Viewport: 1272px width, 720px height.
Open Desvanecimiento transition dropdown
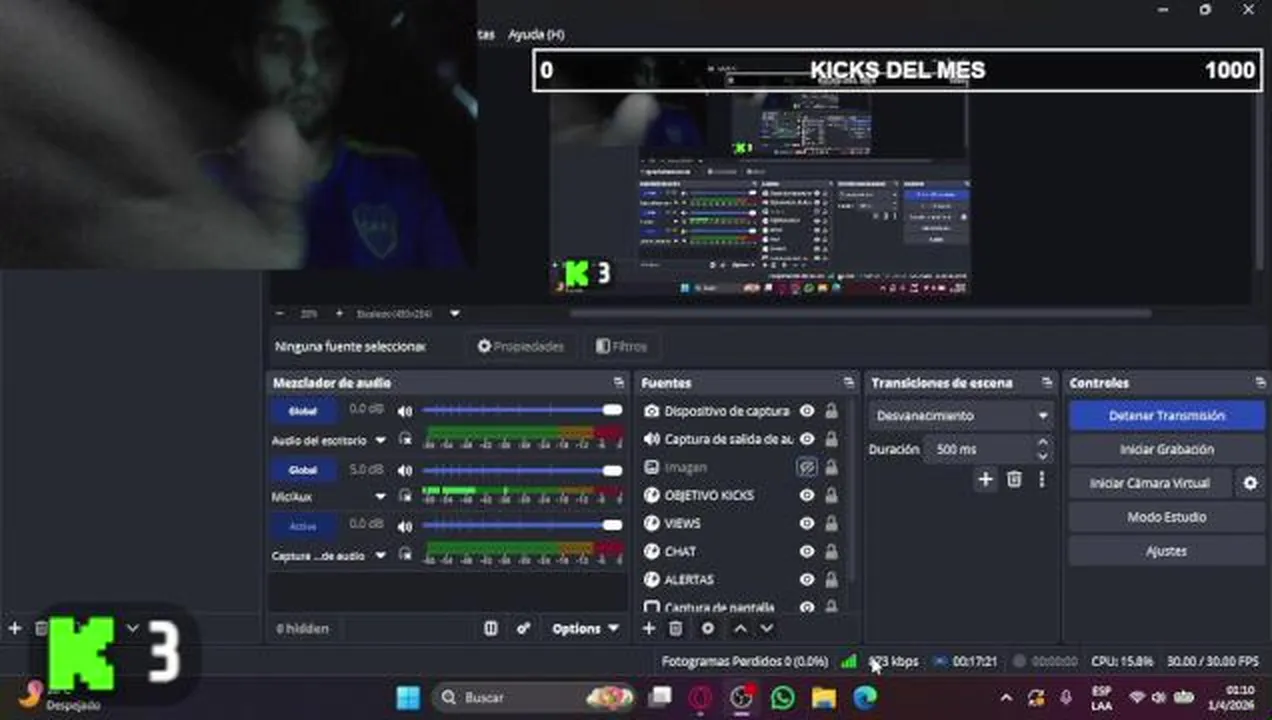[x=962, y=415]
